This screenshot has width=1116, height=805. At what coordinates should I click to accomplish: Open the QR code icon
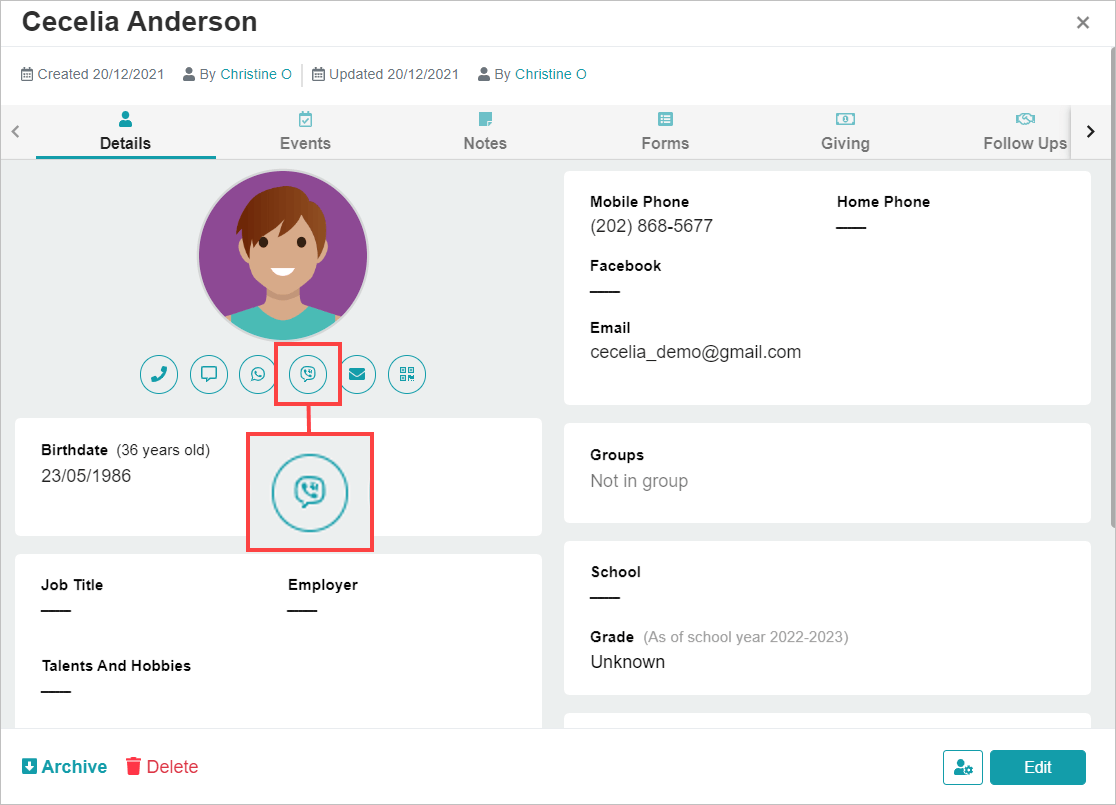407,374
